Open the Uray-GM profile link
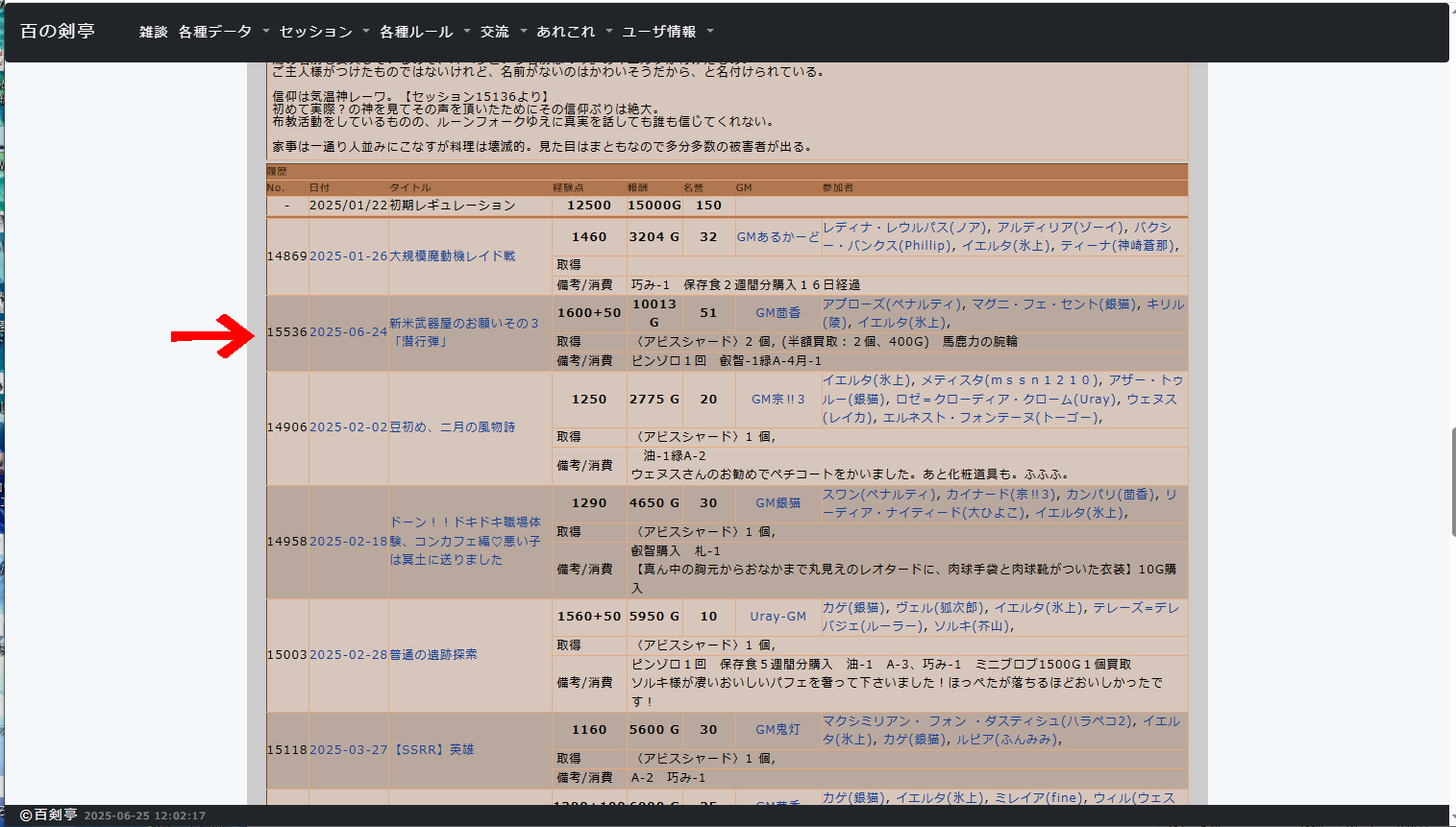 pyautogui.click(x=777, y=617)
